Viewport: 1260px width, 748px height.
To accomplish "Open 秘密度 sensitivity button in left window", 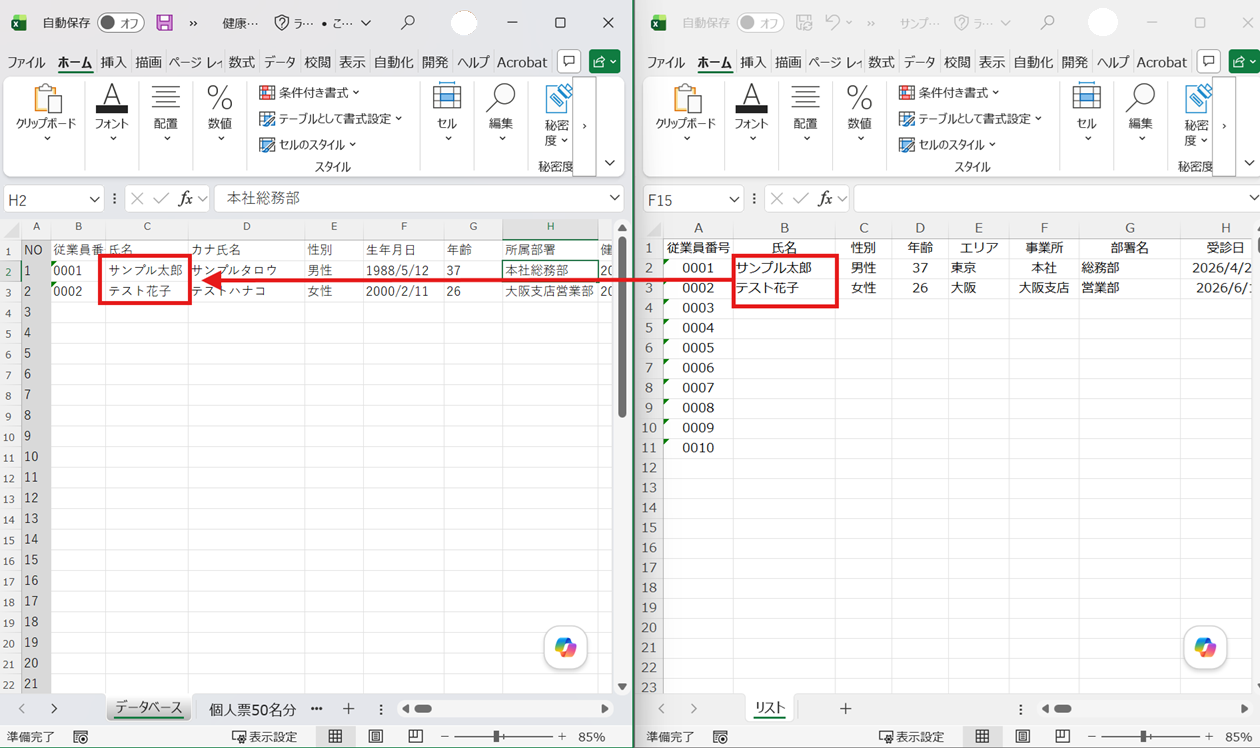I will click(557, 116).
